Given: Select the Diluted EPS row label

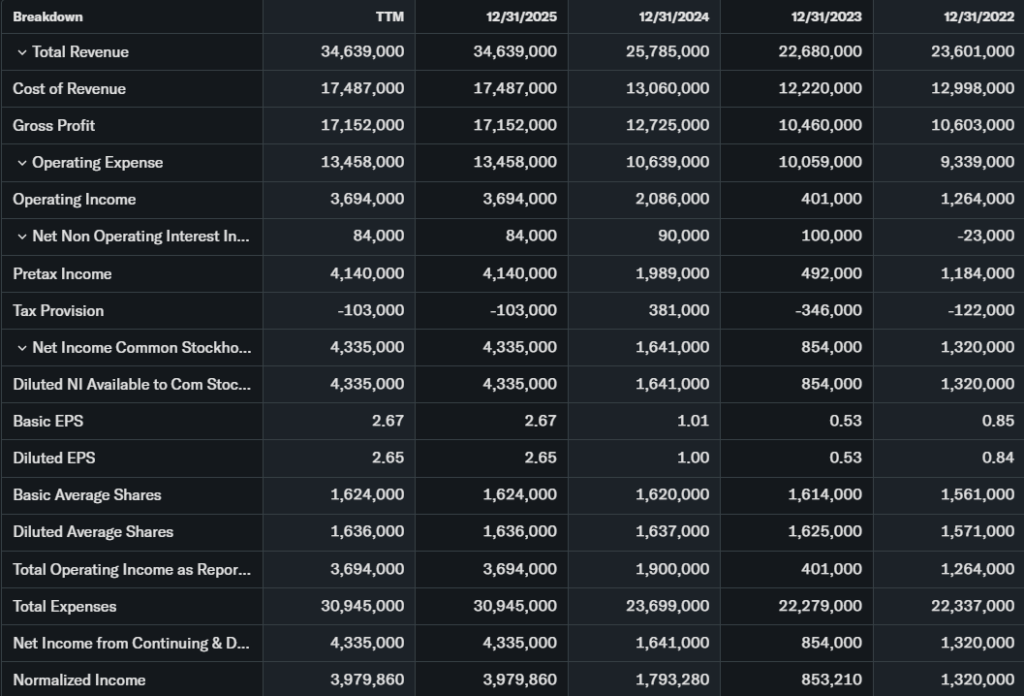Looking at the screenshot, I should 54,459.
